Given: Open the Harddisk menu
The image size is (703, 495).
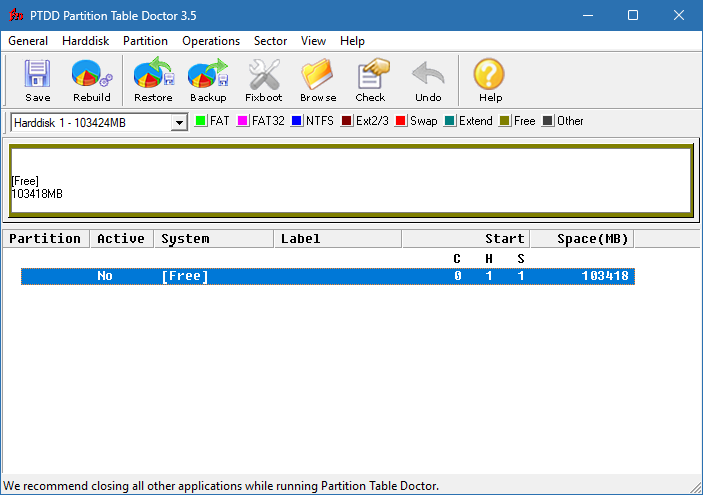Looking at the screenshot, I should pyautogui.click(x=86, y=41).
